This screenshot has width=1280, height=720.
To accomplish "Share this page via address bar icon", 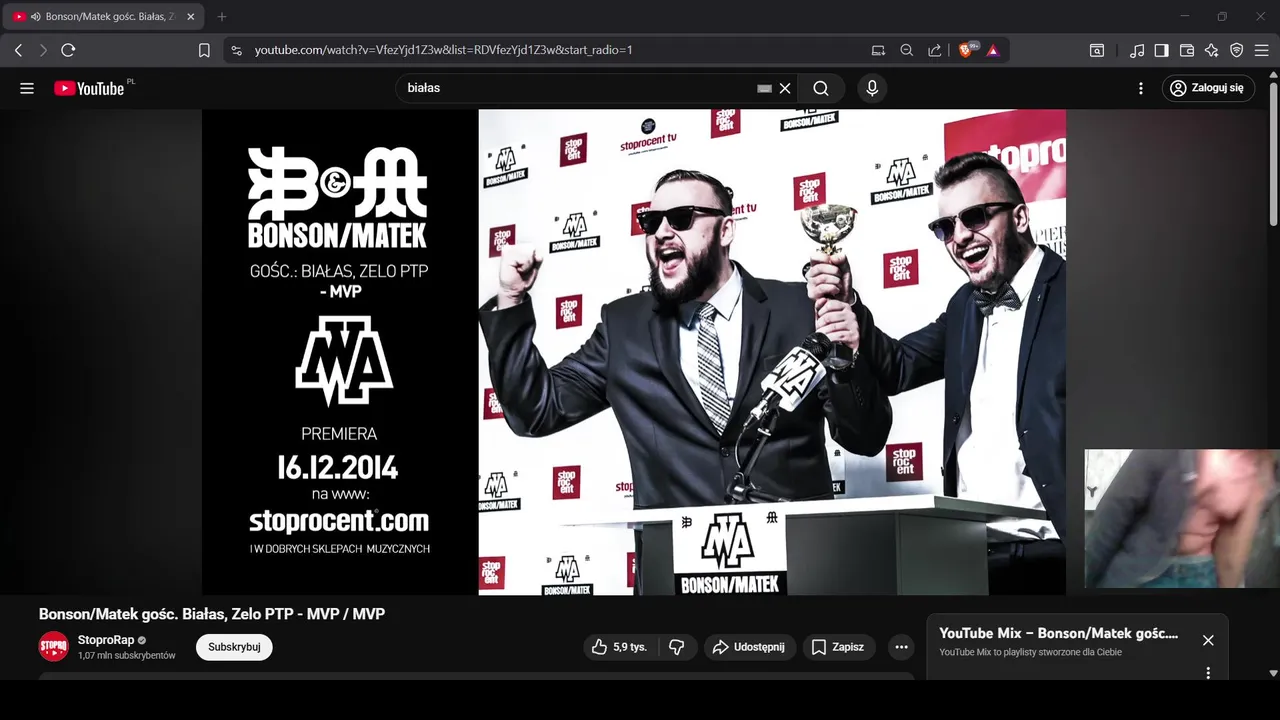I will click(x=934, y=50).
